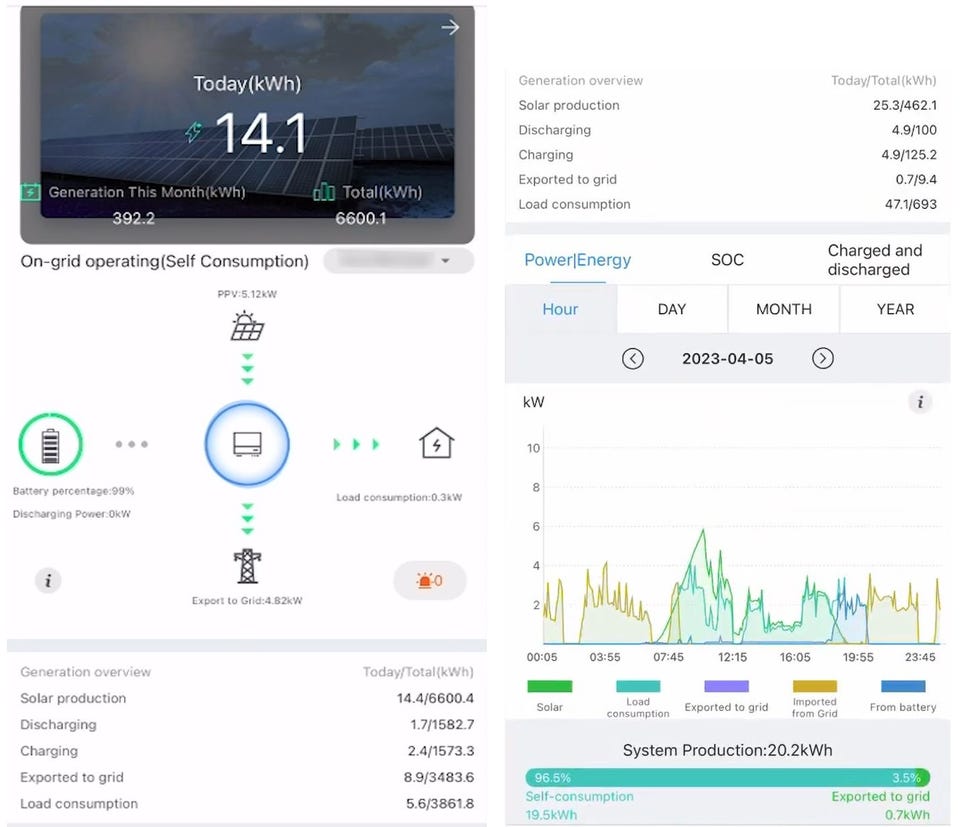960x827 pixels.
Task: Open the date 2023-04-05 picker
Action: (727, 359)
